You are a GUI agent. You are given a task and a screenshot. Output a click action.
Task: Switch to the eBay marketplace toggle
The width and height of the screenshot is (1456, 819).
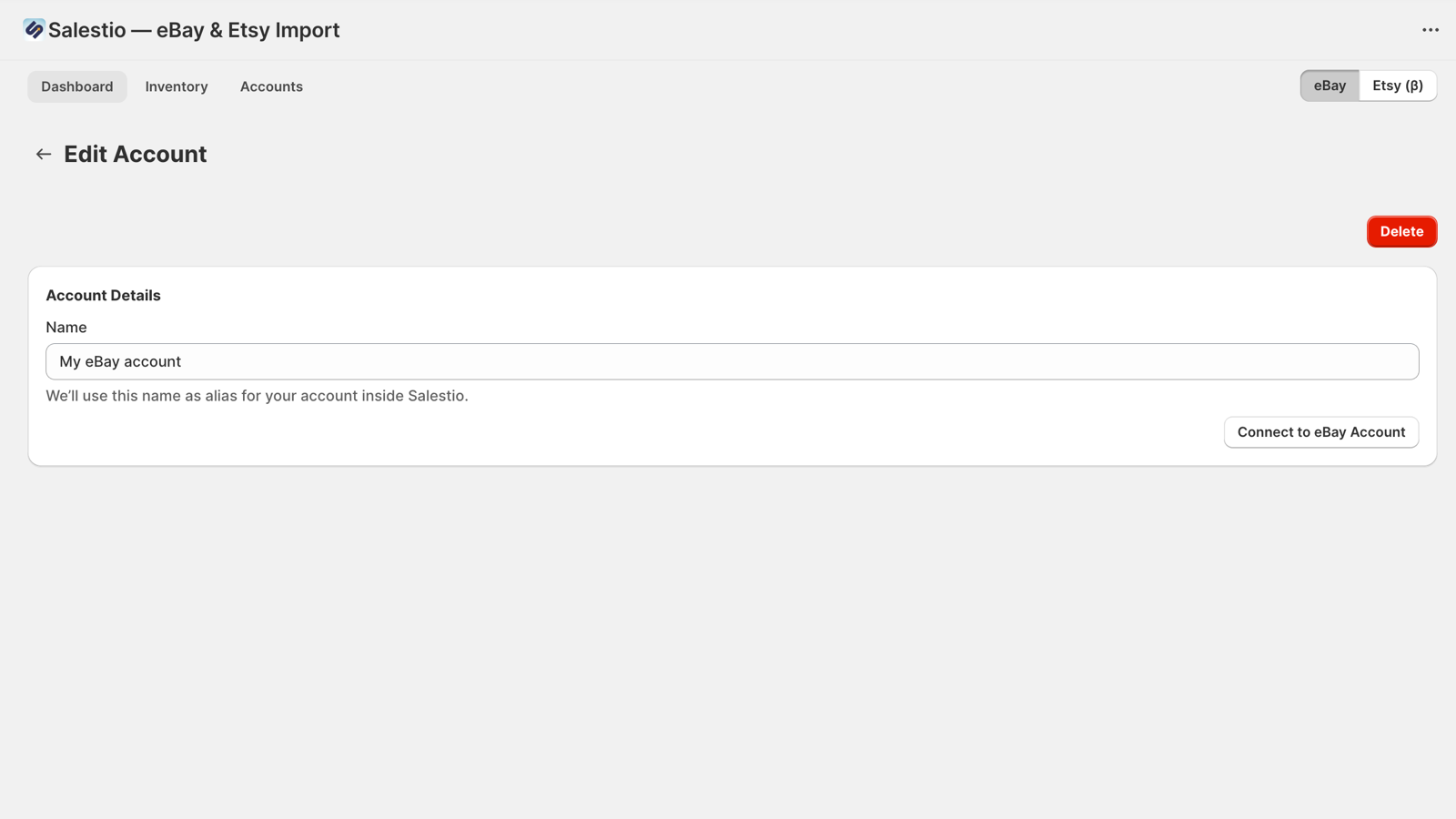click(1330, 86)
